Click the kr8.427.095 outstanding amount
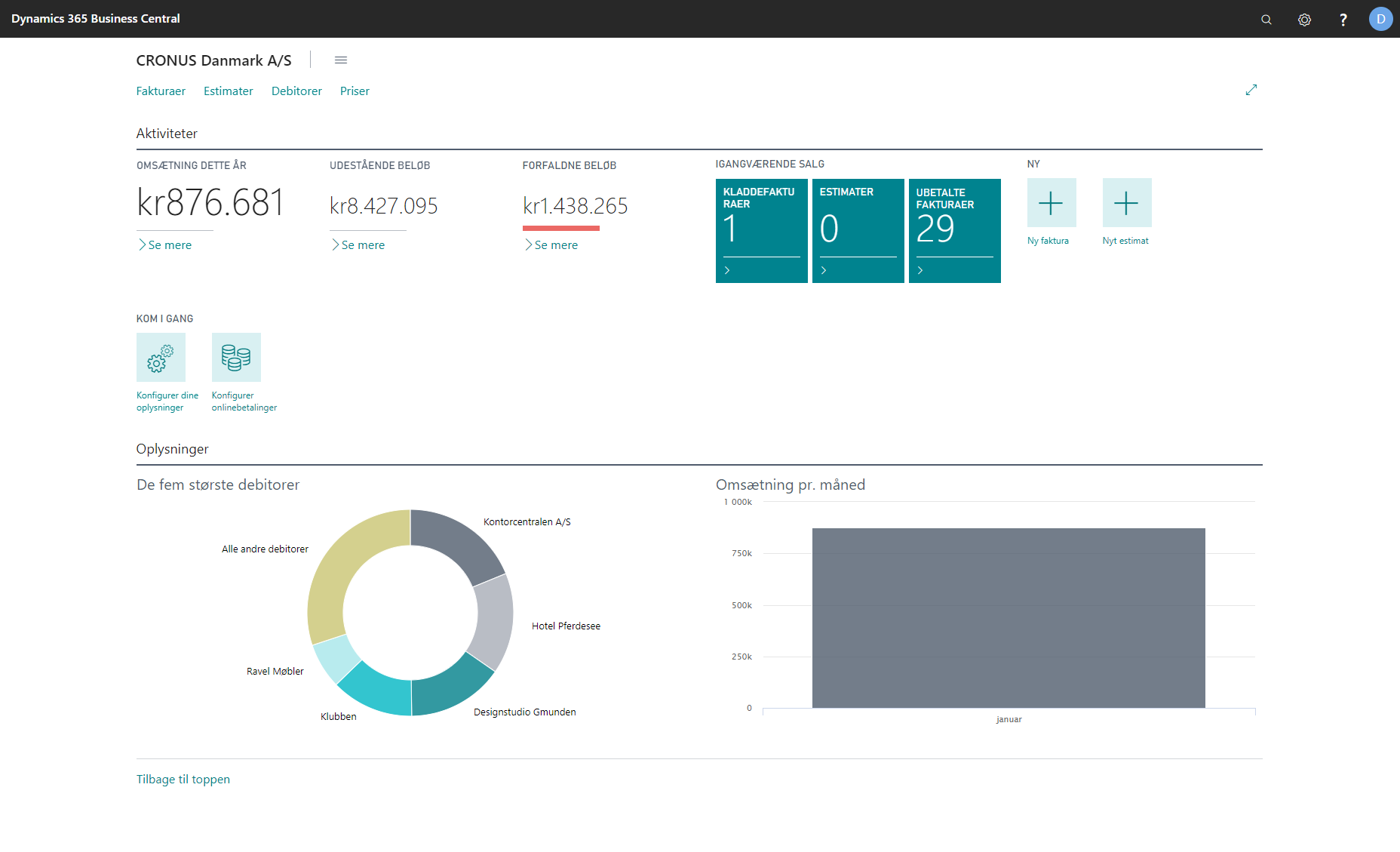Image resolution: width=1400 pixels, height=852 pixels. (x=384, y=206)
